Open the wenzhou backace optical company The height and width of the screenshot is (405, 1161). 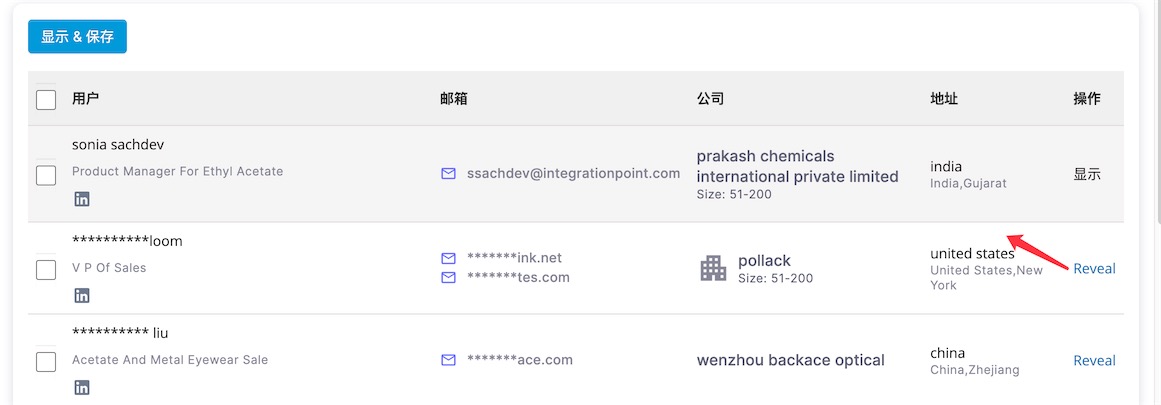(791, 361)
